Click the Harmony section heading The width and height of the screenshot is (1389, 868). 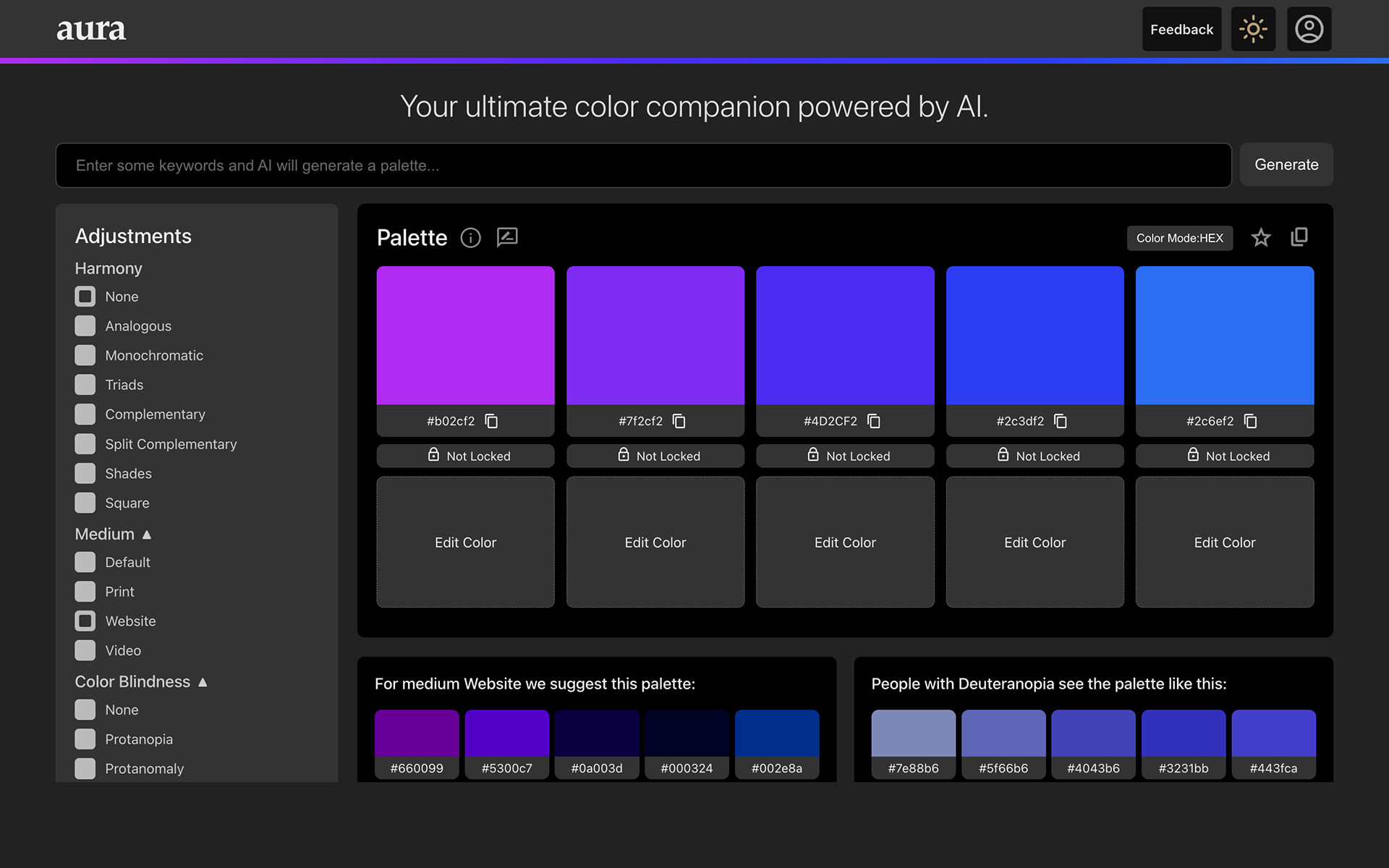coord(109,268)
